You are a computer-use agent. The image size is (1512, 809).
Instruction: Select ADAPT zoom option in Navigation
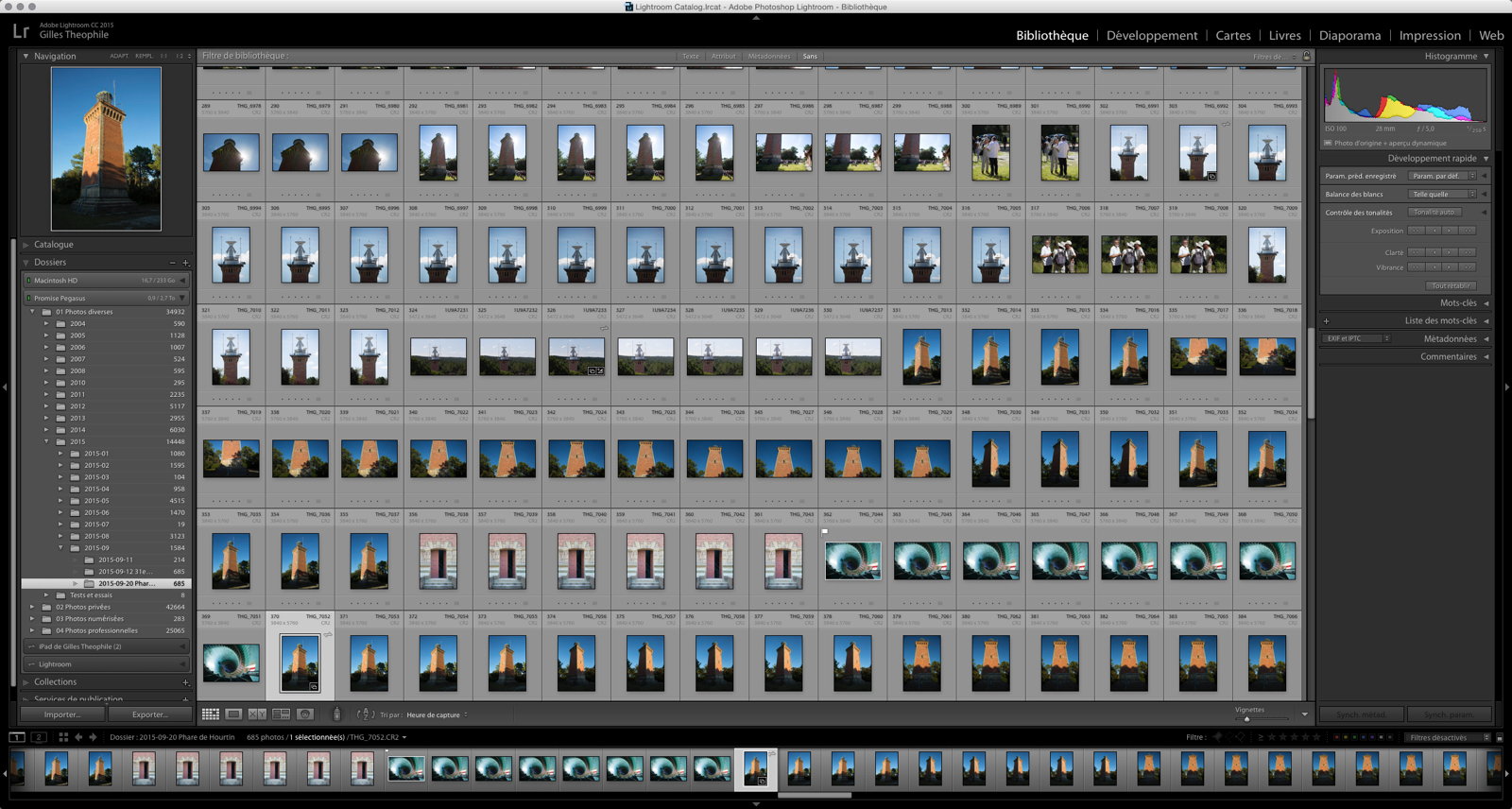click(118, 56)
